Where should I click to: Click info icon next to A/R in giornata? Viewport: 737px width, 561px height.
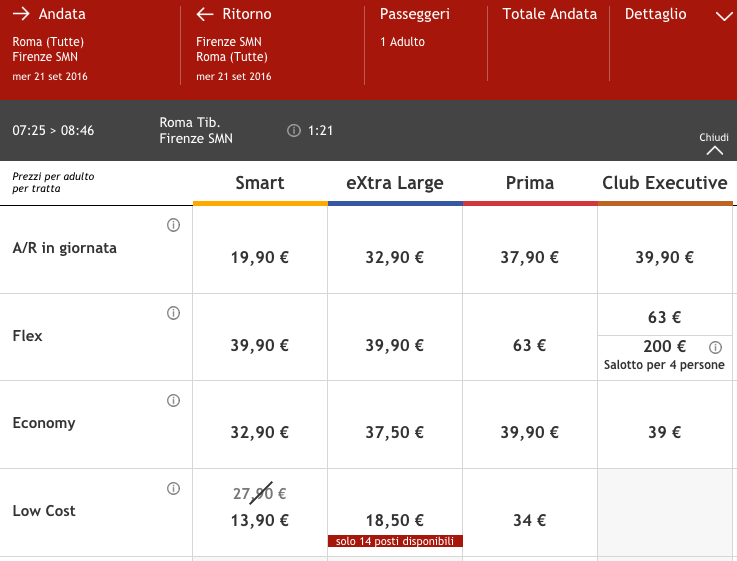click(173, 226)
